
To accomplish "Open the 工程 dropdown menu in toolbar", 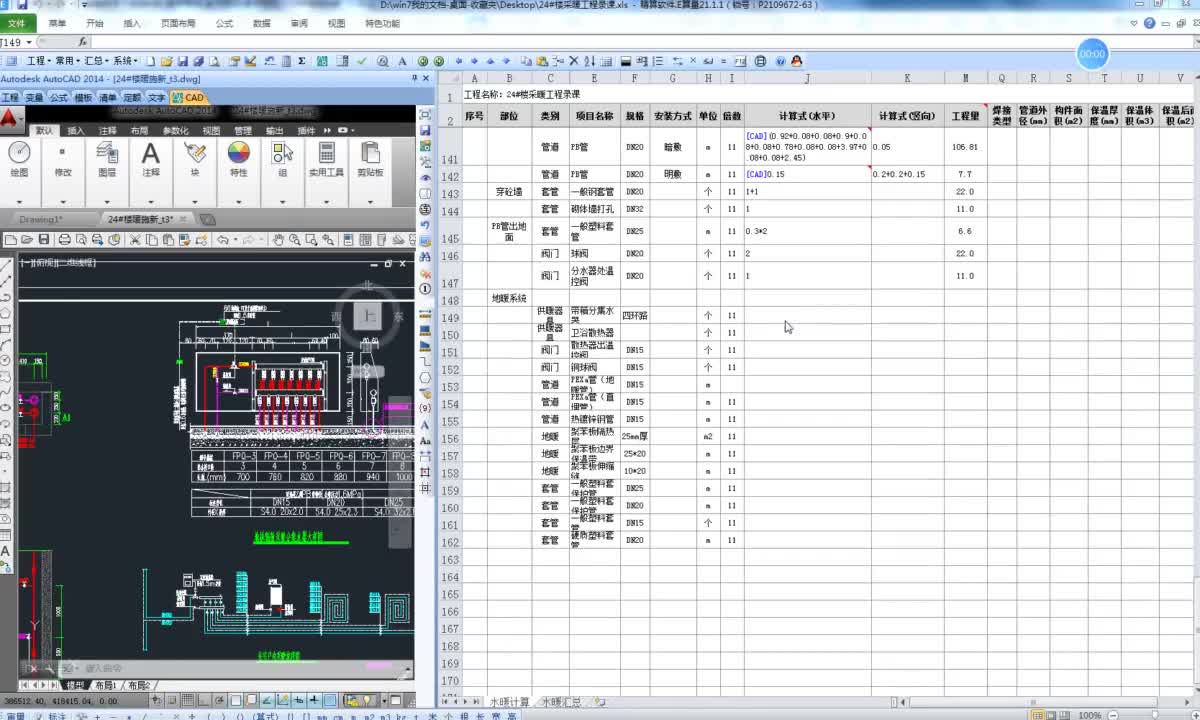I will [39, 61].
